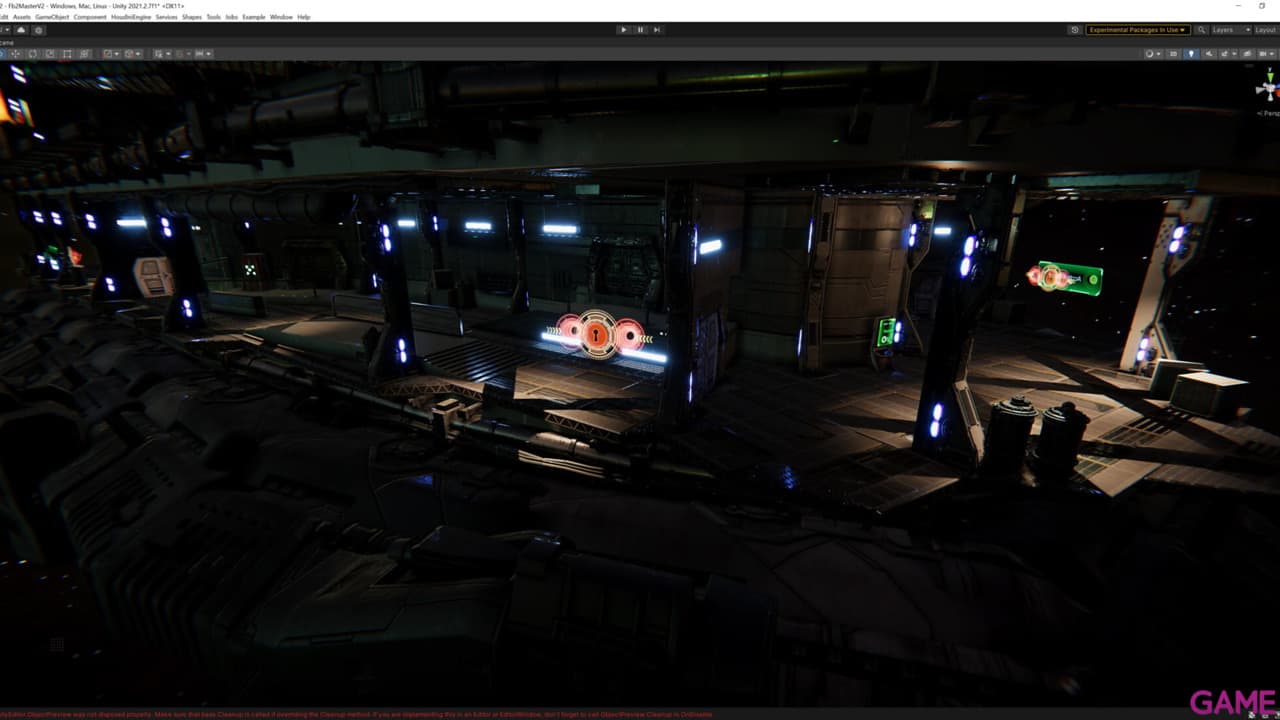Select the Move tool

[15, 54]
